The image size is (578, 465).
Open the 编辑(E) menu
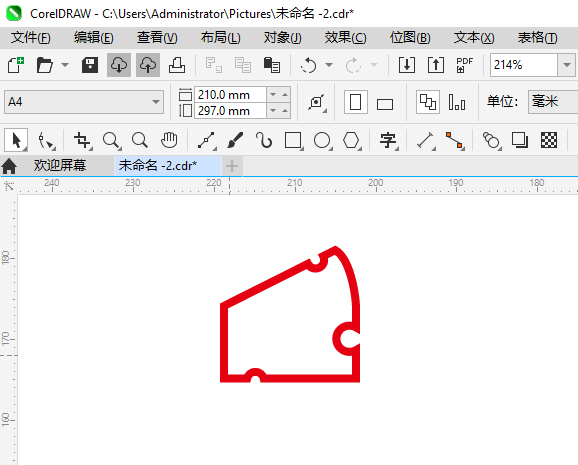94,38
